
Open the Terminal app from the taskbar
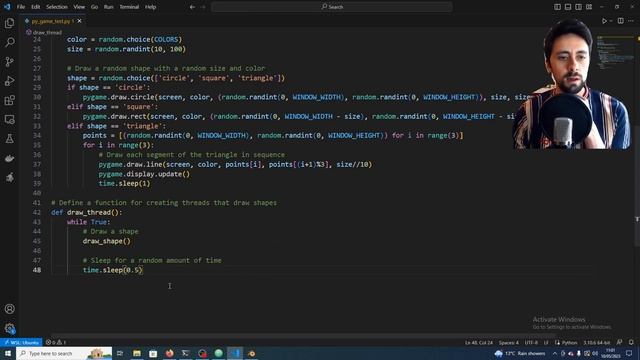[x=186, y=353]
